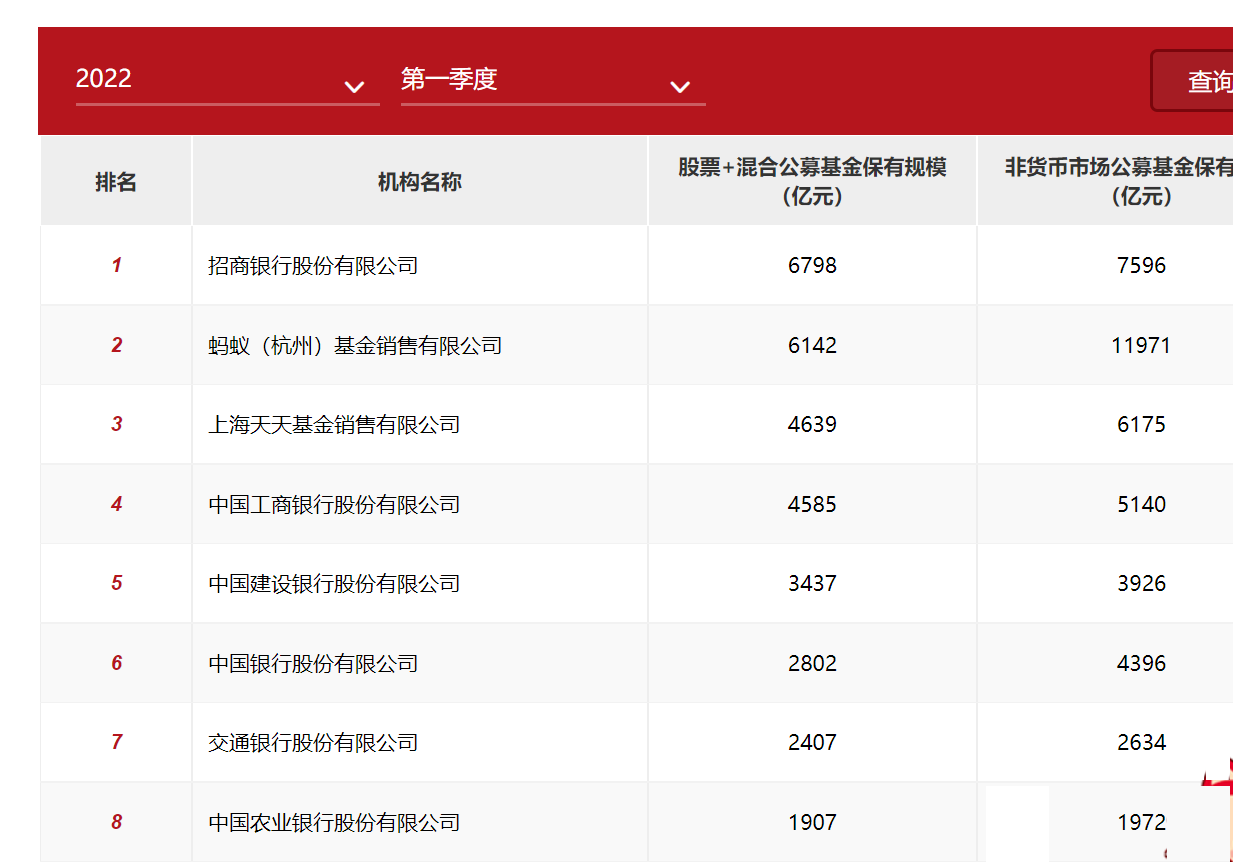Select 蚂蚁（杭州）基金销售有限公司 row name
Viewport: 1233px width, 862px height.
click(355, 346)
